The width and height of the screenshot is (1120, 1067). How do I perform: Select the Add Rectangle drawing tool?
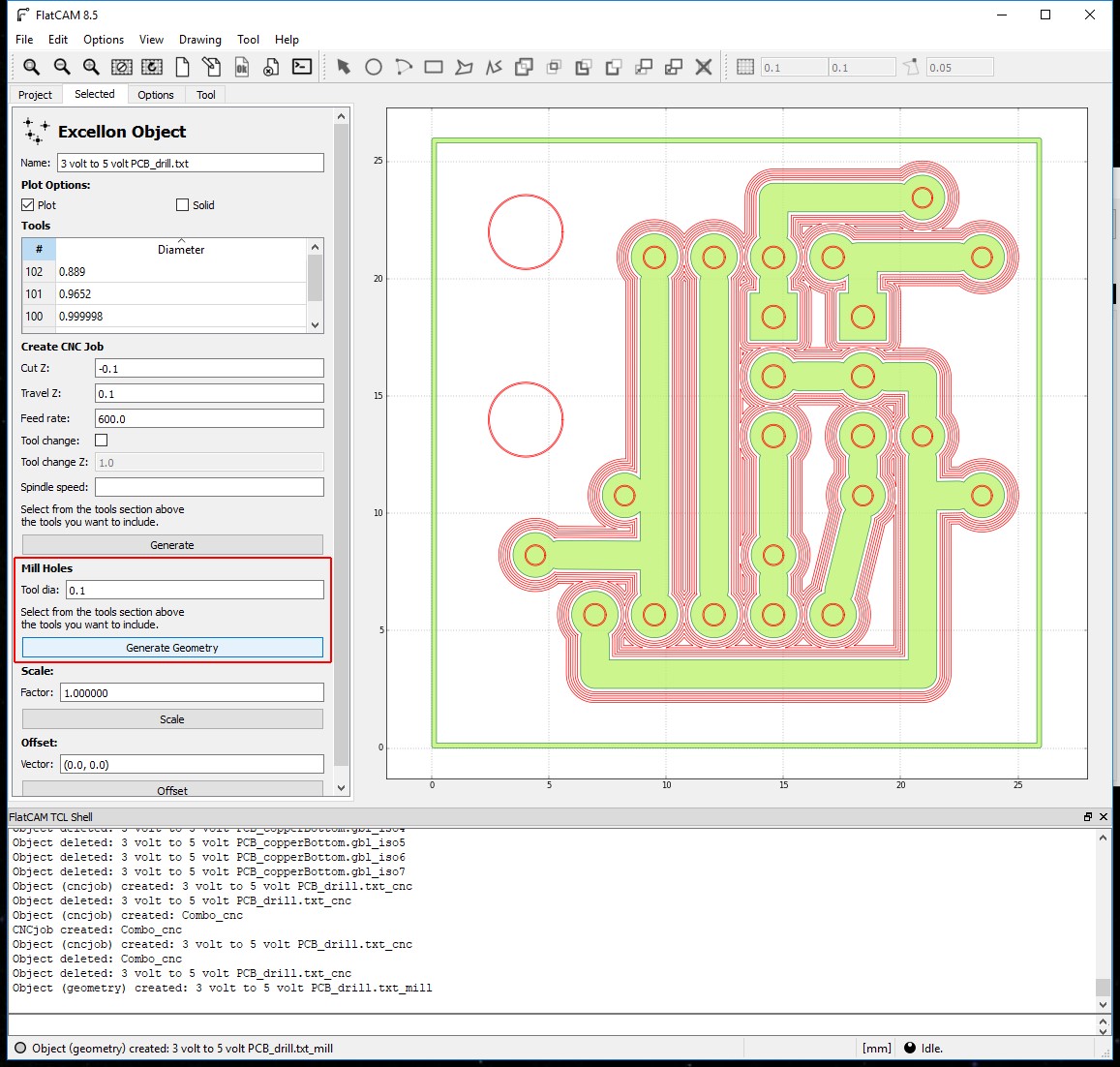click(434, 67)
